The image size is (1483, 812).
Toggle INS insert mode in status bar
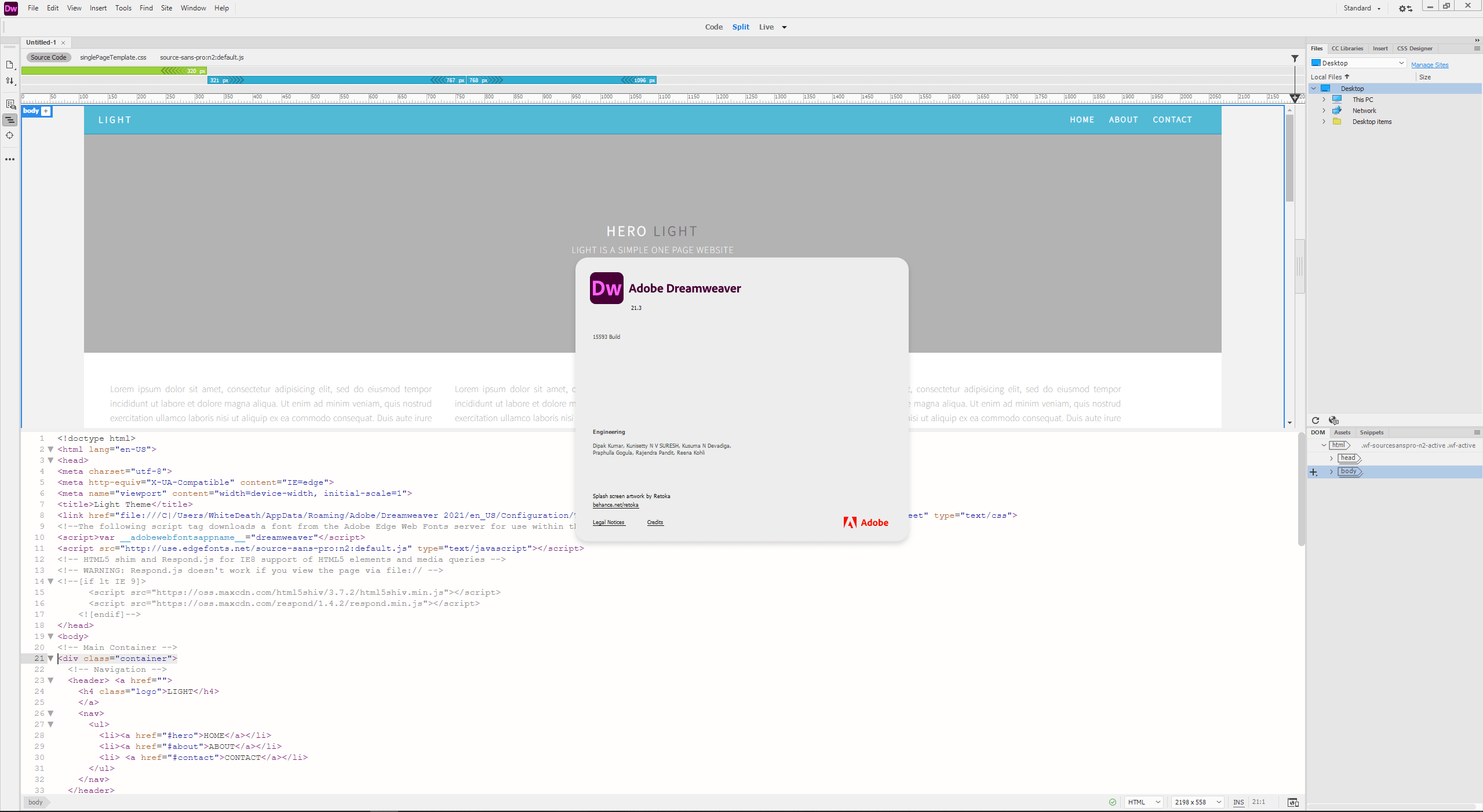pyautogui.click(x=1238, y=802)
